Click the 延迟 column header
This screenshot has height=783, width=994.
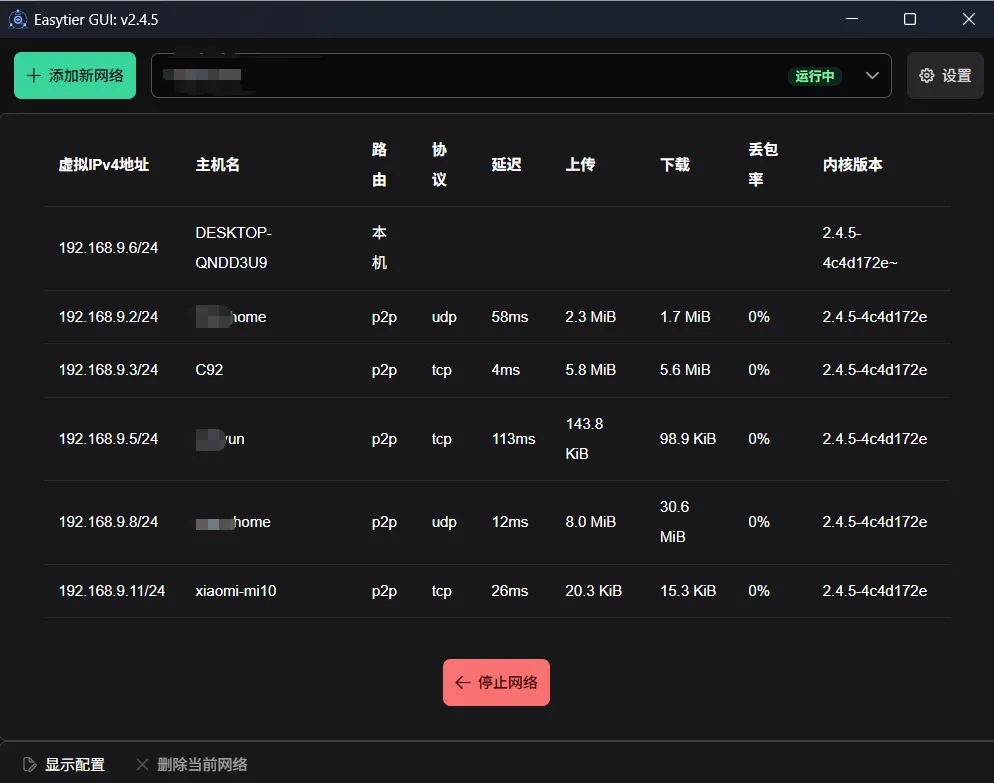pyautogui.click(x=507, y=165)
